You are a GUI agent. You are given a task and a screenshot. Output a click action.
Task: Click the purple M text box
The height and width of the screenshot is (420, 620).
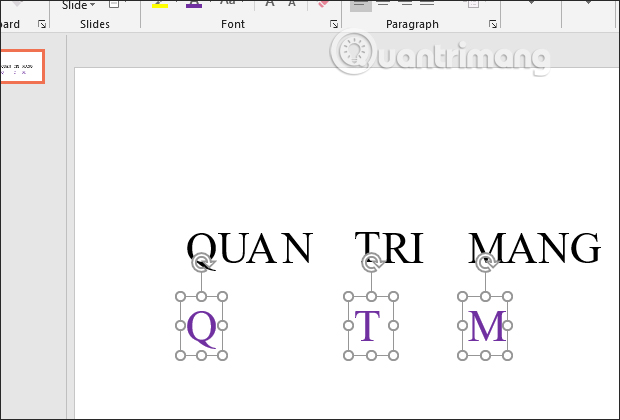pyautogui.click(x=487, y=326)
